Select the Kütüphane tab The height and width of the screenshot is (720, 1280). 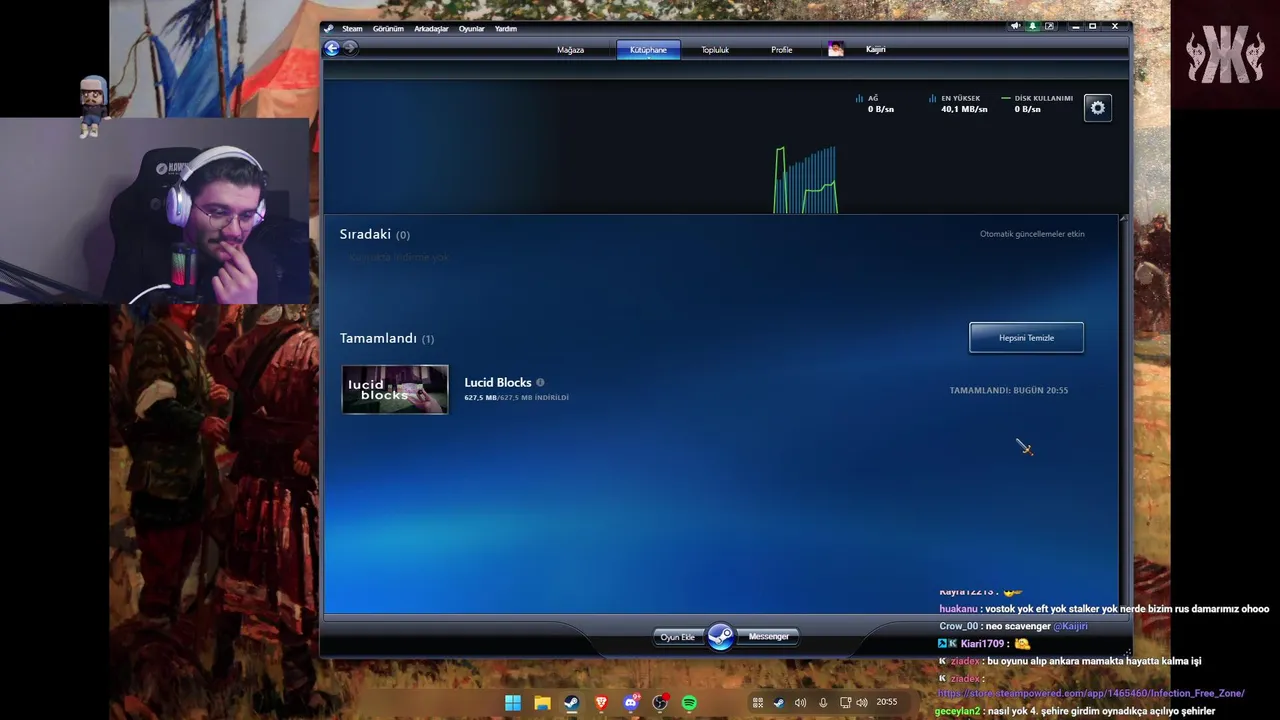[x=648, y=49]
